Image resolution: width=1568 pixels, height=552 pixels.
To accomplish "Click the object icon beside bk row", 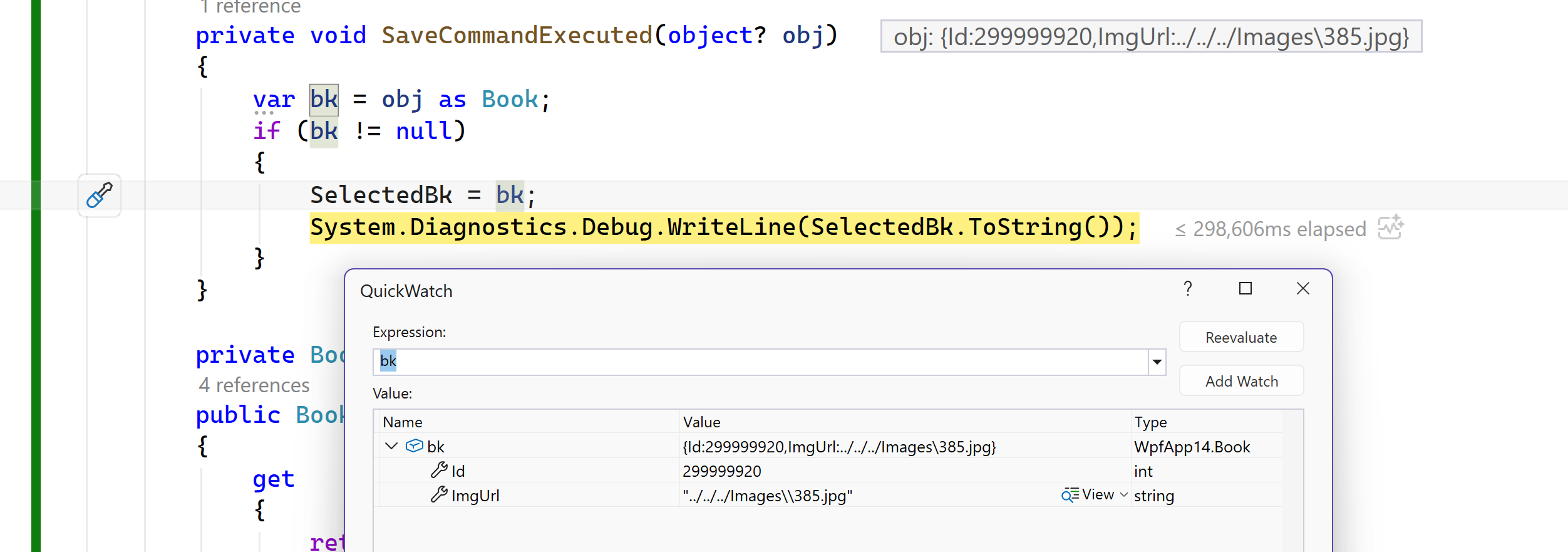I will 414,446.
